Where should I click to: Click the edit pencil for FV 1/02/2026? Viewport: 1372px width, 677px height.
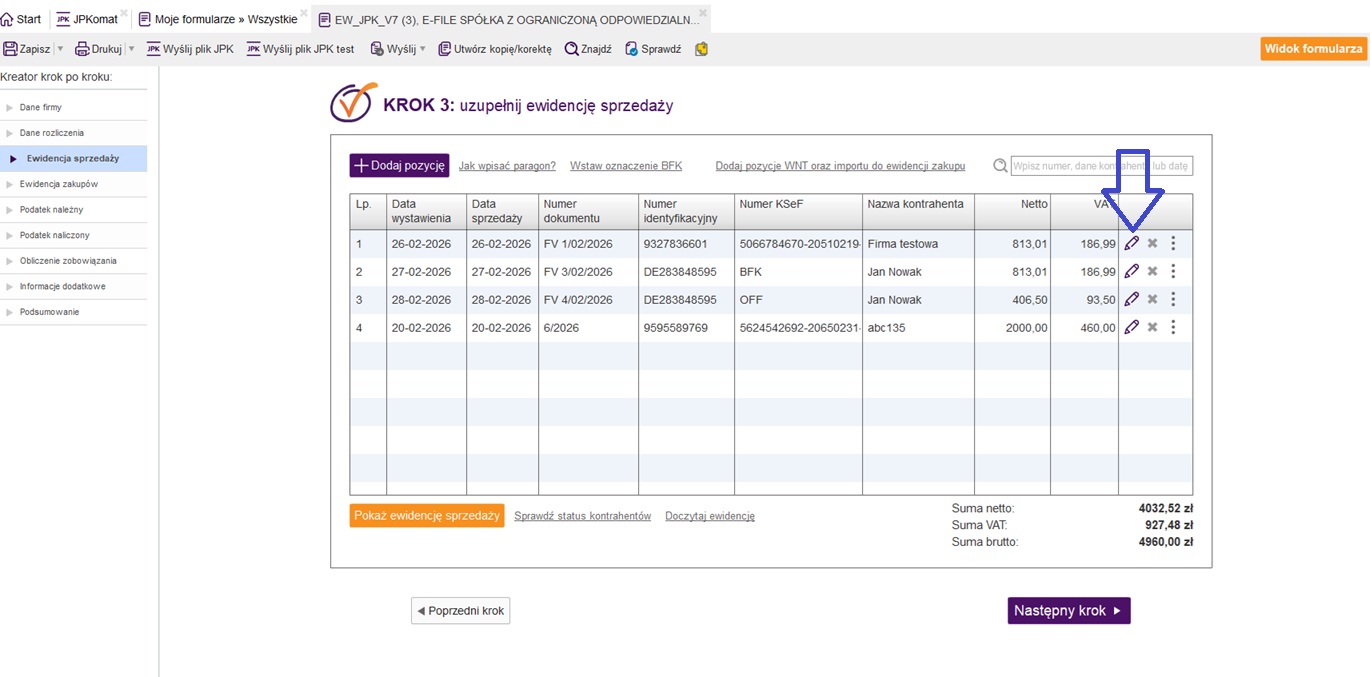coord(1131,243)
